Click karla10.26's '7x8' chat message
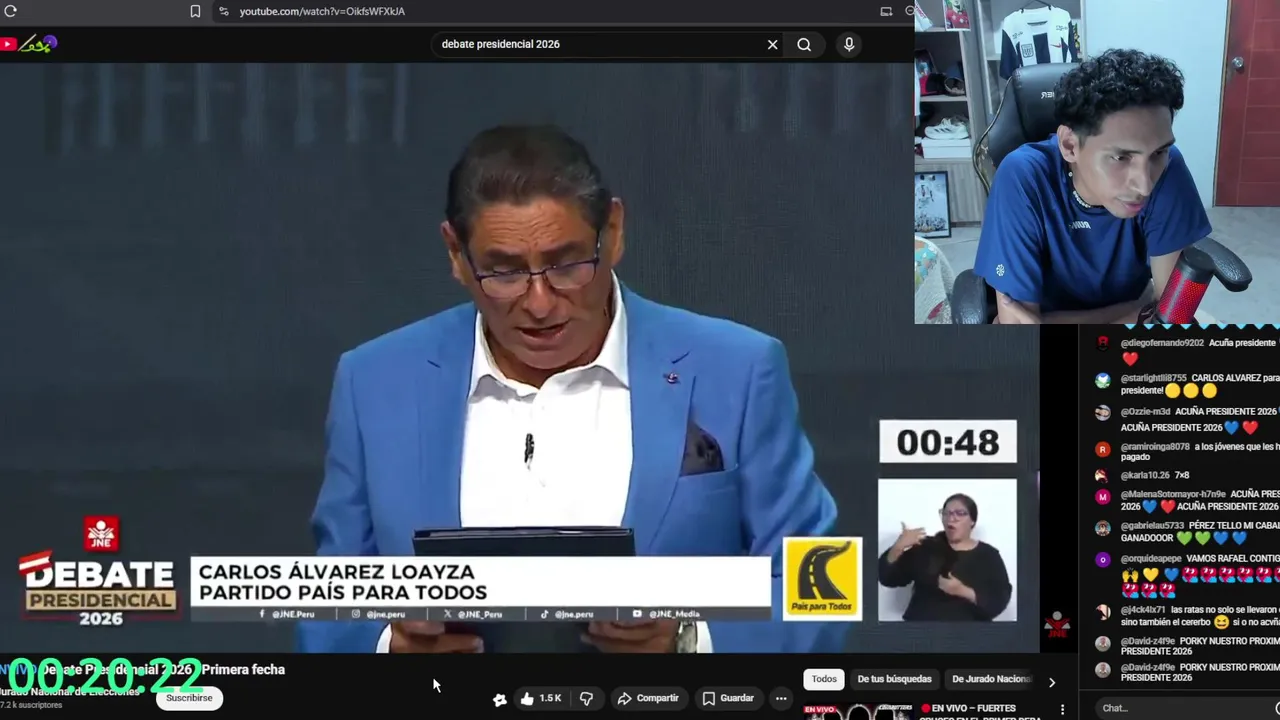Screen dimensions: 1280x720 pos(1154,475)
